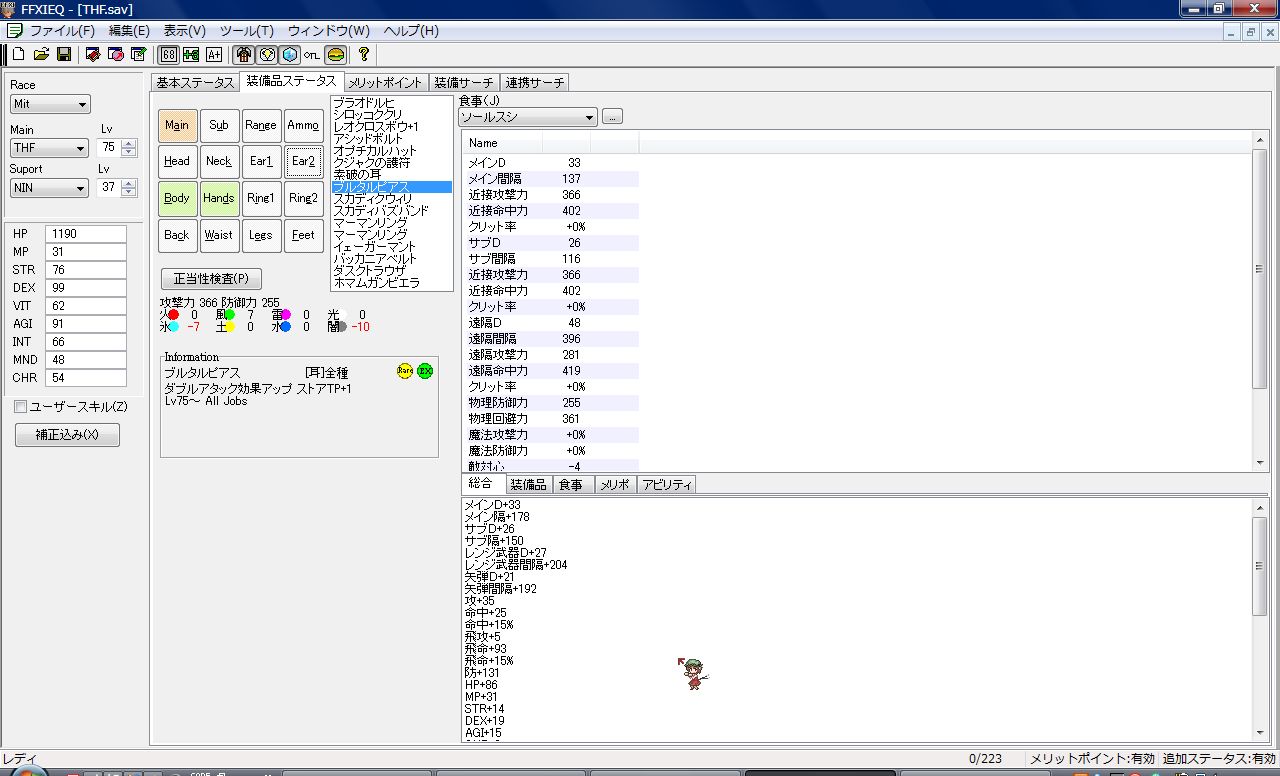Screen dimensions: 1280x776
Task: Toggle the armor vest toolbar icon
Action: pos(244,54)
